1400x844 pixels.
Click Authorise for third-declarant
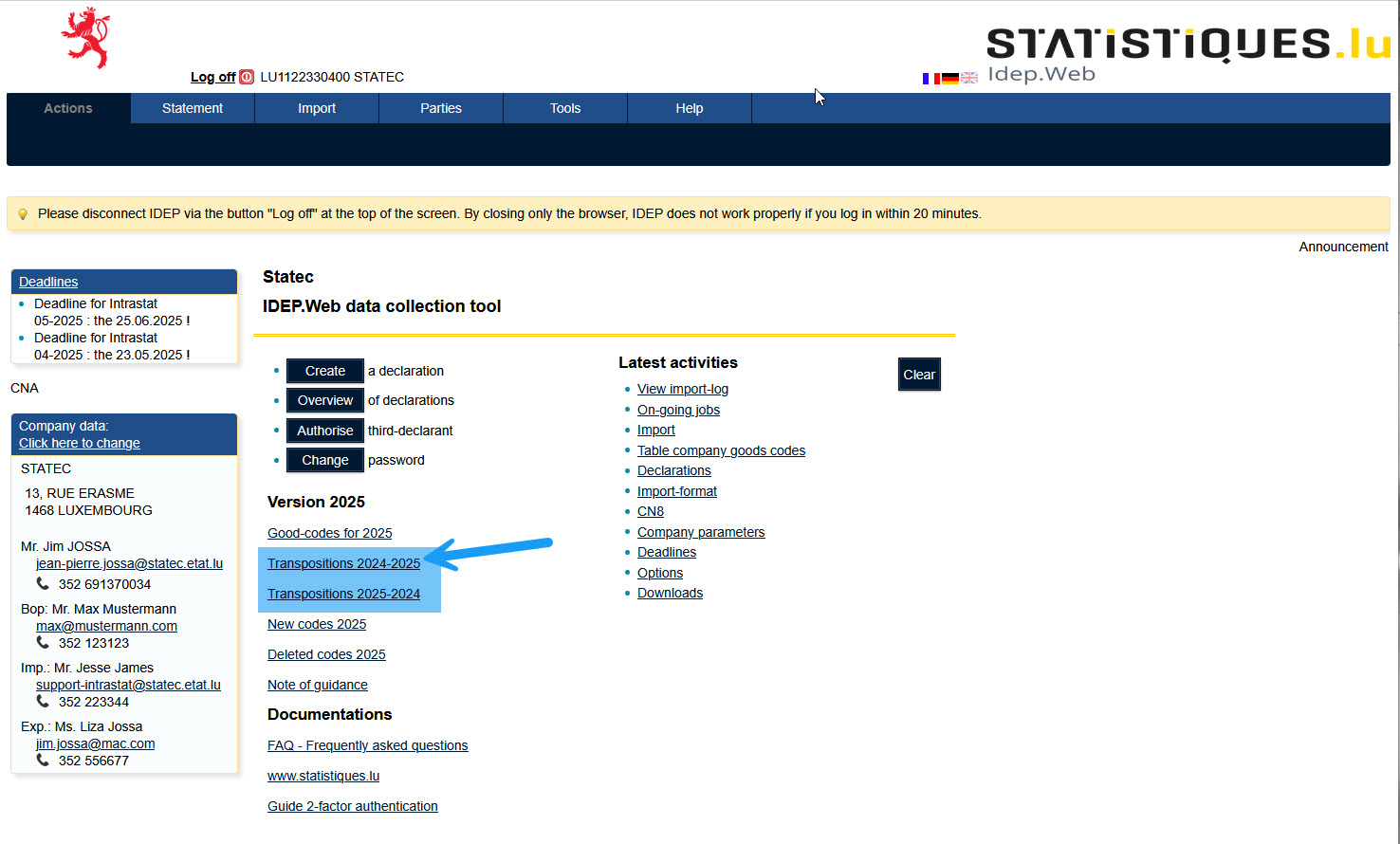coord(324,430)
